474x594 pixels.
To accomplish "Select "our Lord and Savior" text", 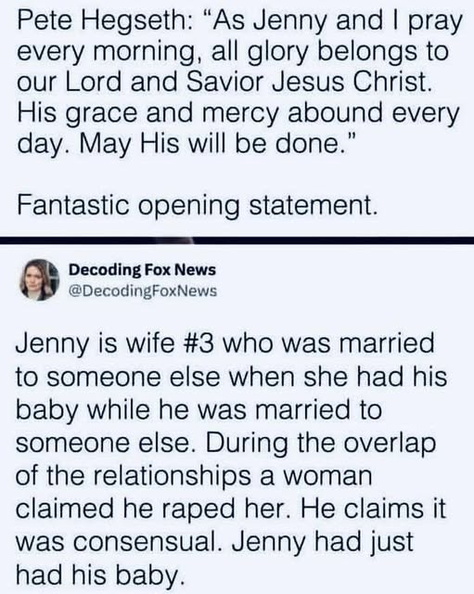I will [141, 82].
